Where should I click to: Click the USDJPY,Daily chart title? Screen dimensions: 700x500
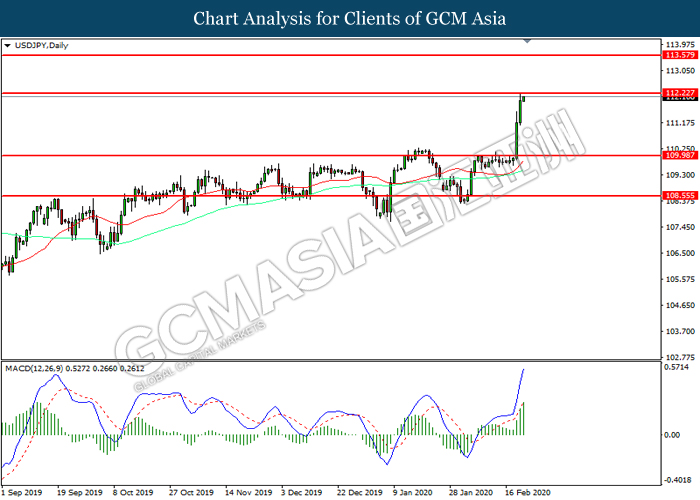[41, 46]
